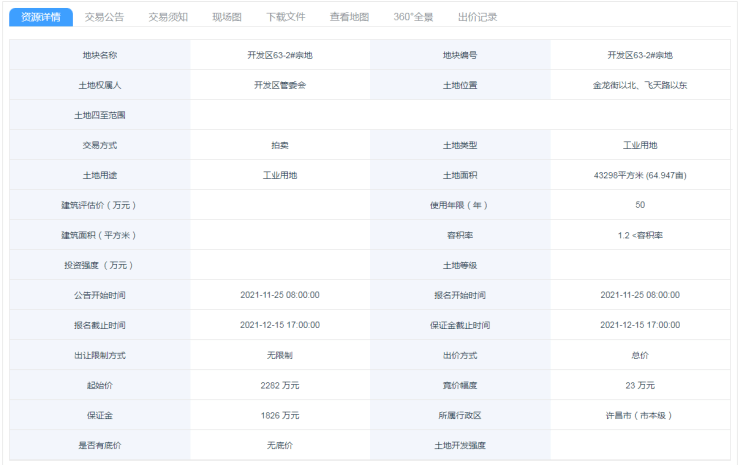This screenshot has width=740, height=465.
Task: Click the 地块名称 value 开发区63-2#宗地
Action: tap(279, 55)
